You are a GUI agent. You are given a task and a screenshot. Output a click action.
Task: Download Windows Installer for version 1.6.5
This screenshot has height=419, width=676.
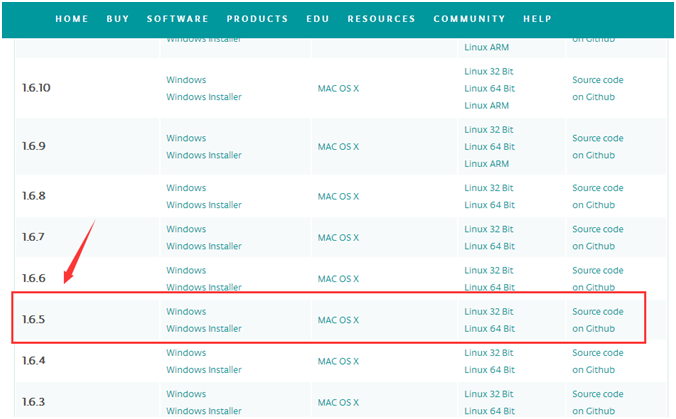204,328
